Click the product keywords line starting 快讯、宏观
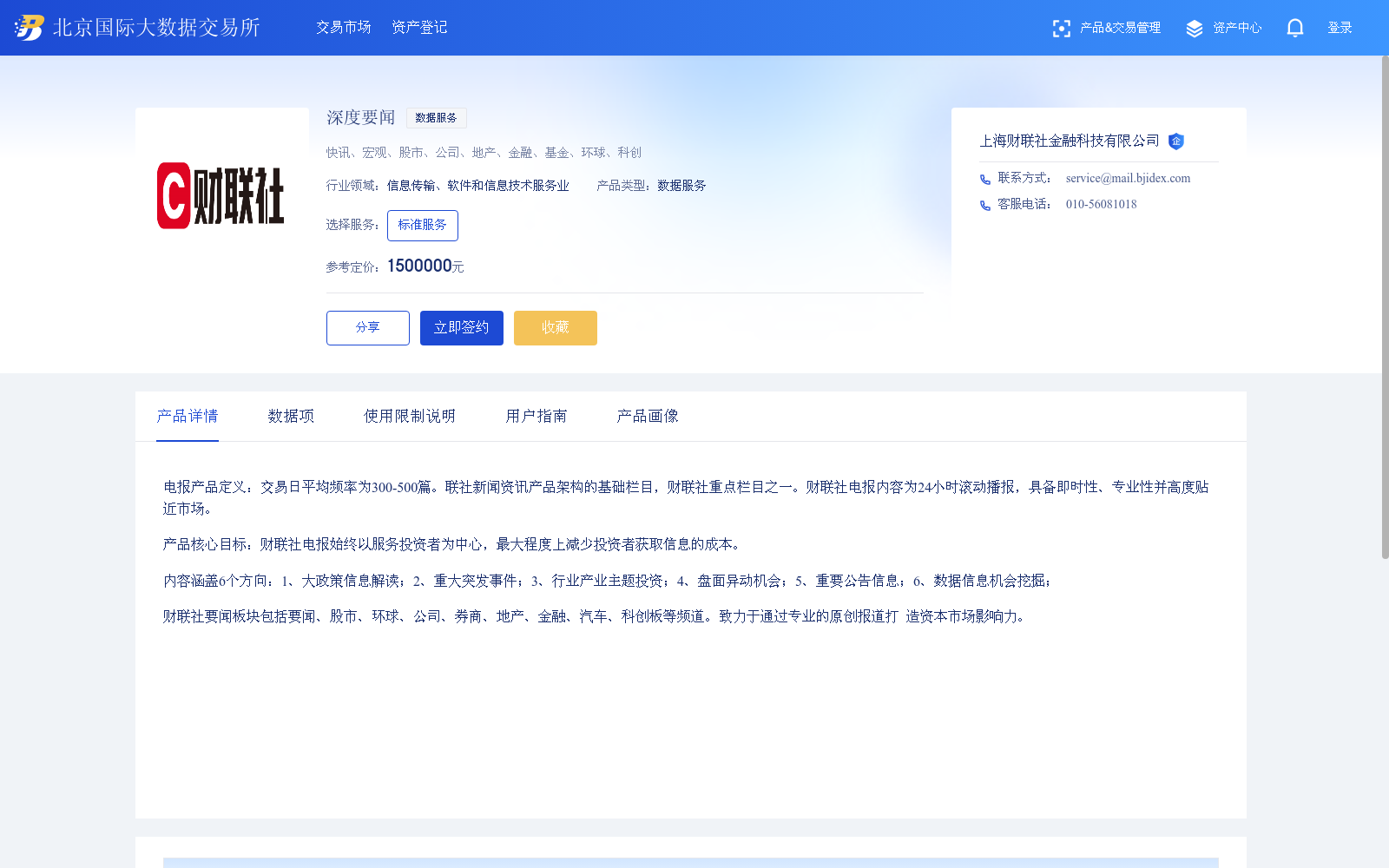This screenshot has height=868, width=1389. click(484, 153)
